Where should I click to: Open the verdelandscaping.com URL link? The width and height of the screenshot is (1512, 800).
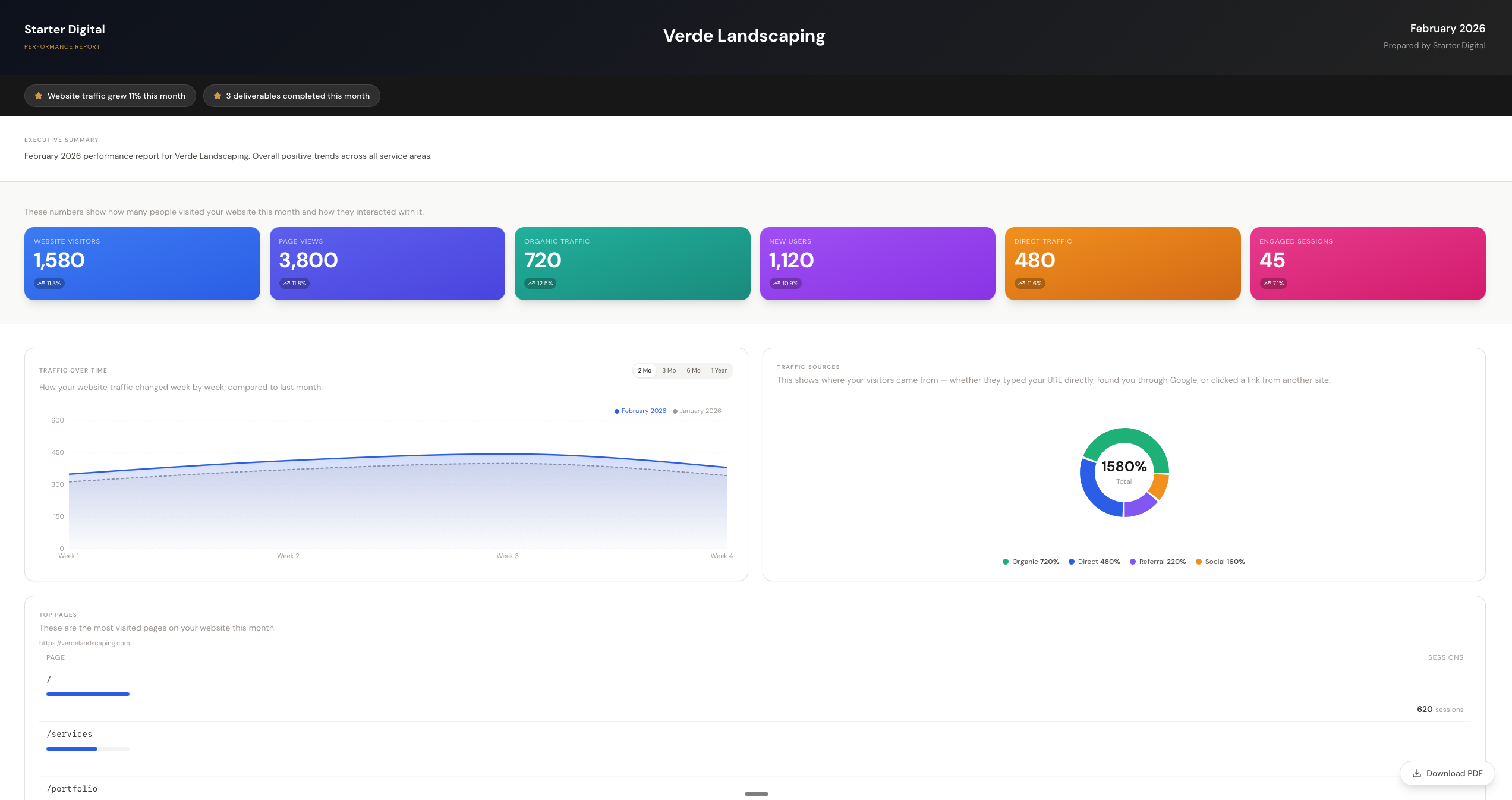tap(84, 643)
